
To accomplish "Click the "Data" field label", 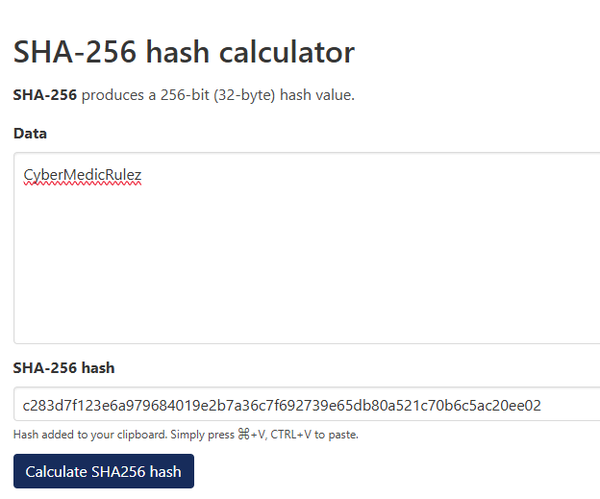I will [x=30, y=133].
